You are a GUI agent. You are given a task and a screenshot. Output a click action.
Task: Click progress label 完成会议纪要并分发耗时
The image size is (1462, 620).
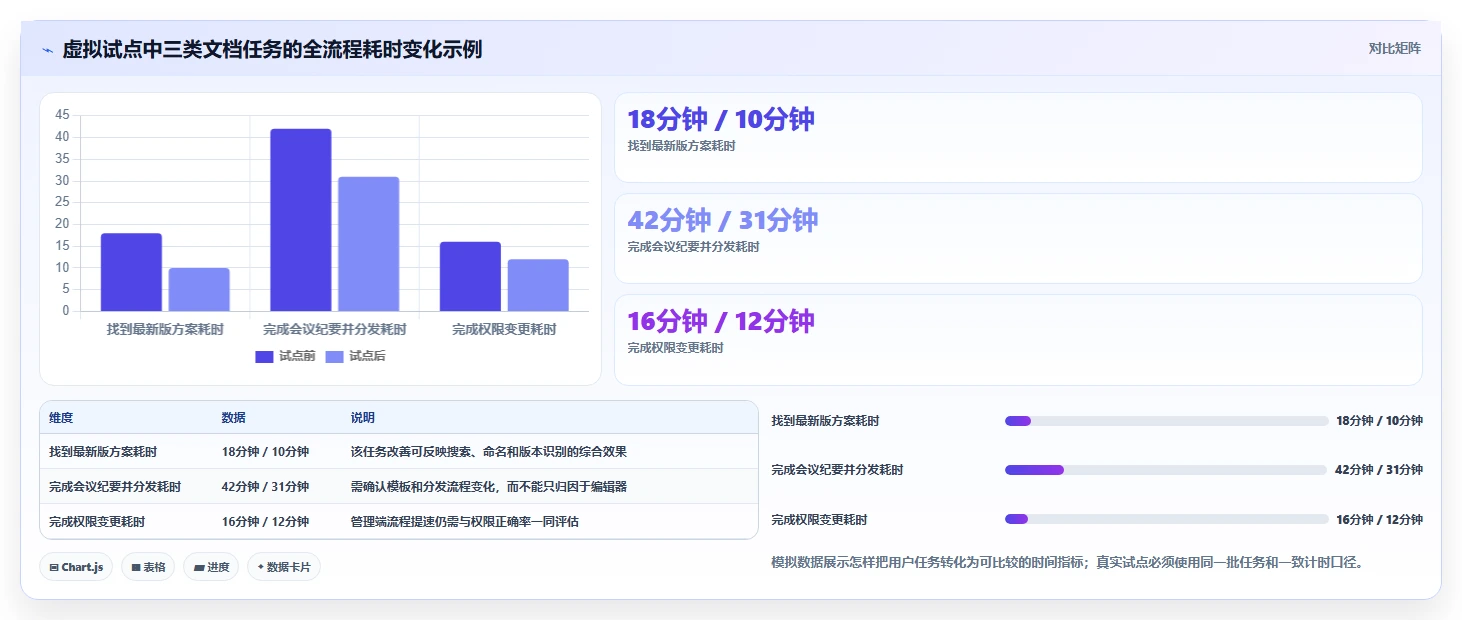tap(838, 470)
